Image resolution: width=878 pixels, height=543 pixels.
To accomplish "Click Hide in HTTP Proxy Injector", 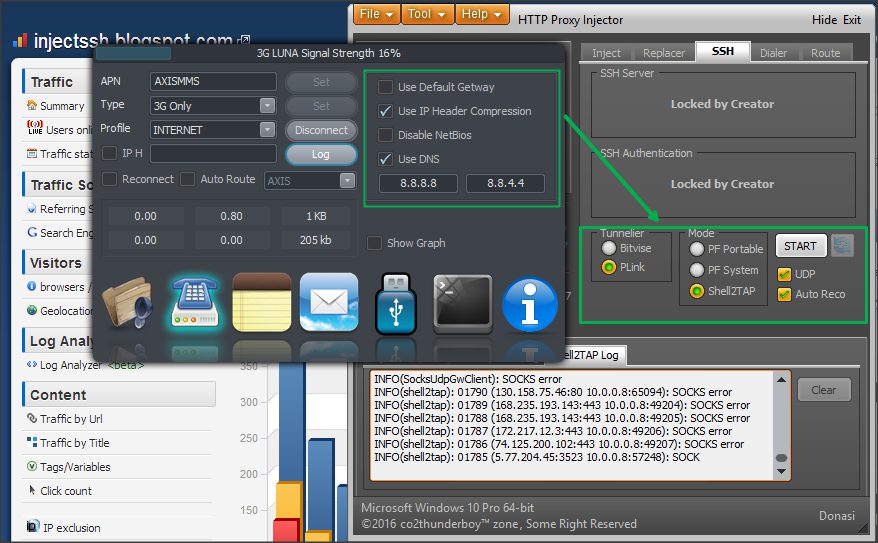I will tap(824, 20).
